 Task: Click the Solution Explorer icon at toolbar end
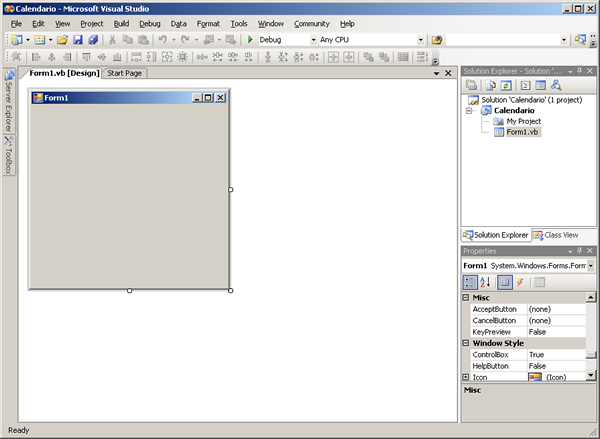coord(580,39)
